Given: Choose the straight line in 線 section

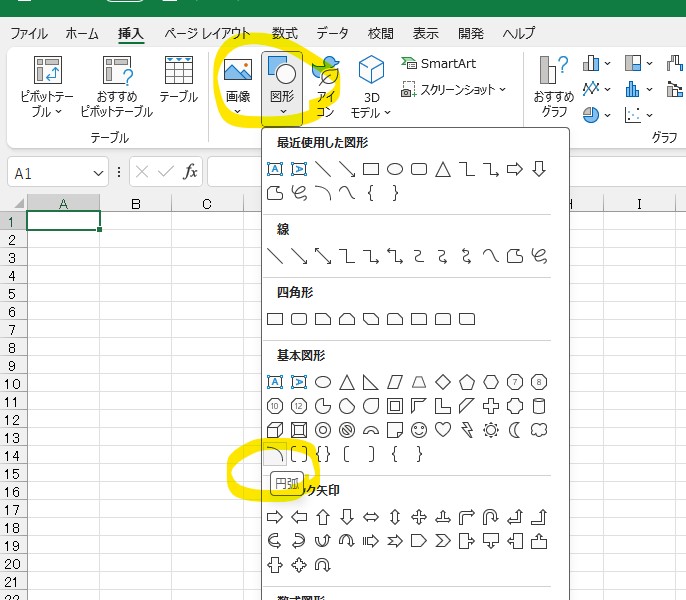Looking at the screenshot, I should (275, 256).
